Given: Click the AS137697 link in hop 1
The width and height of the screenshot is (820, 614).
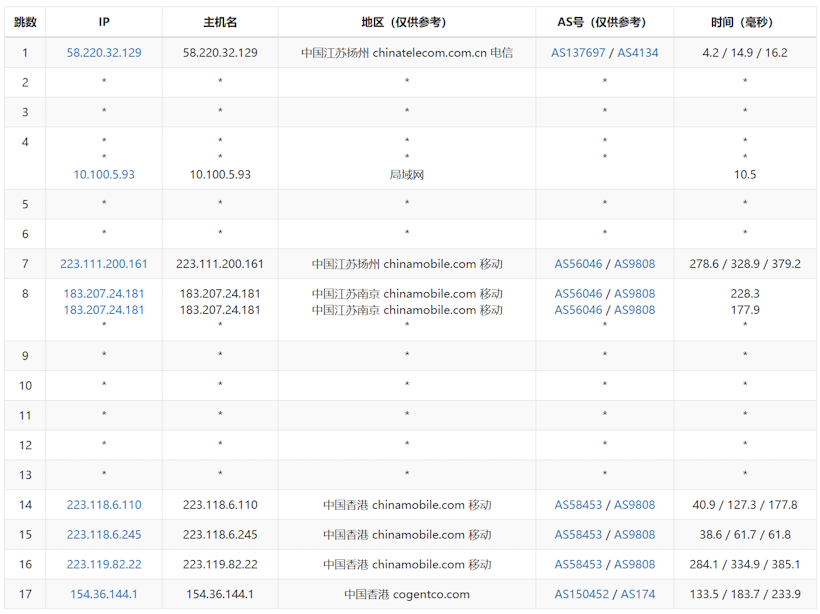Looking at the screenshot, I should pyautogui.click(x=578, y=53).
